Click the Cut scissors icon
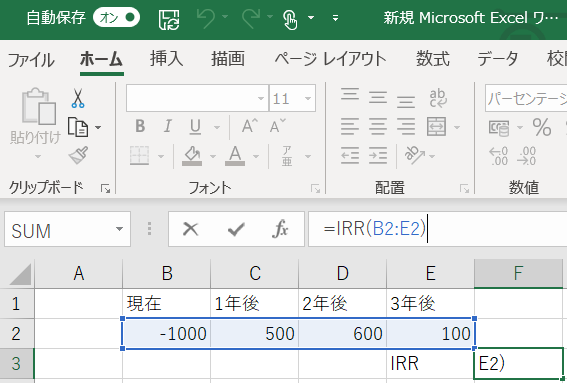This screenshot has height=383, width=567. pos(78,98)
